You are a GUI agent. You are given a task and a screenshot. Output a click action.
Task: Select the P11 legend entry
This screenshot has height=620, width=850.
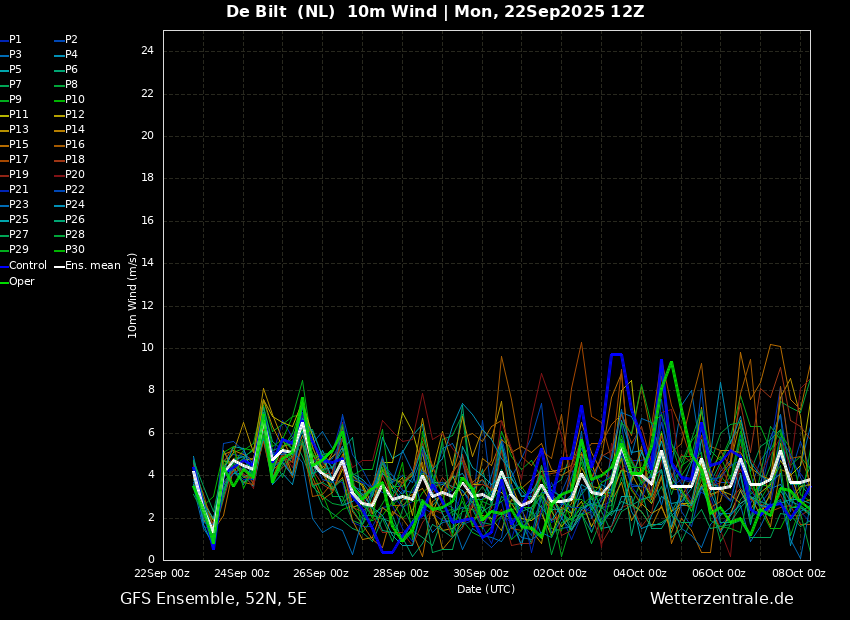point(19,115)
